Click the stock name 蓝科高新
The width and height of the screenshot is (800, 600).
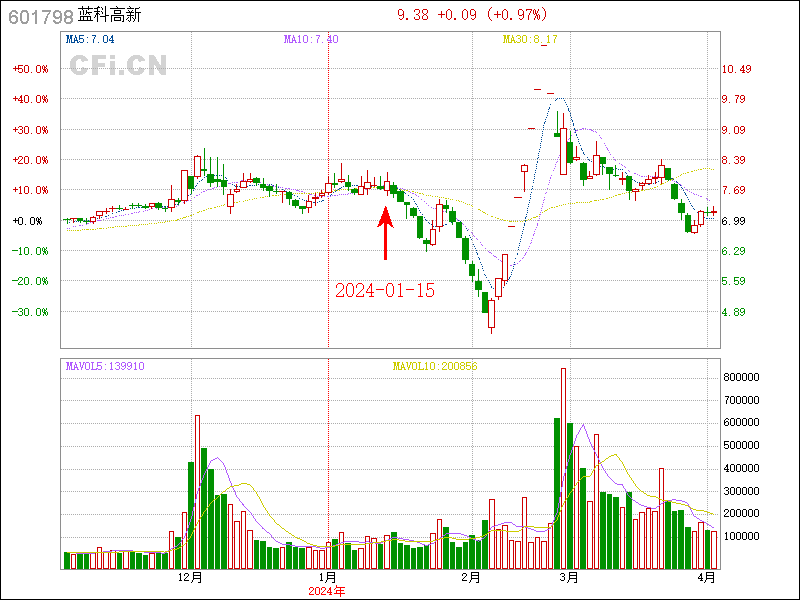[112, 16]
